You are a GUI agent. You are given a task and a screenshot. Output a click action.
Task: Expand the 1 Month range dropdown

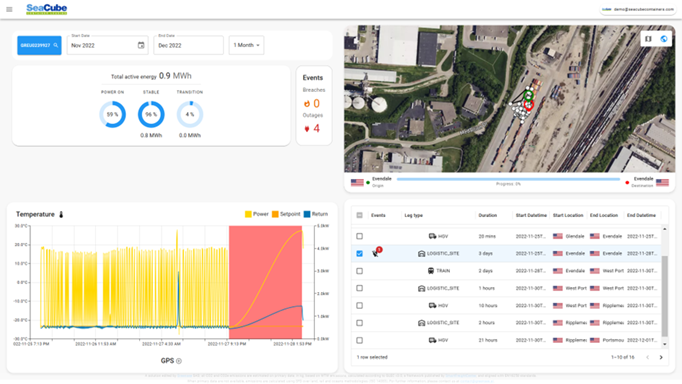[x=246, y=45]
